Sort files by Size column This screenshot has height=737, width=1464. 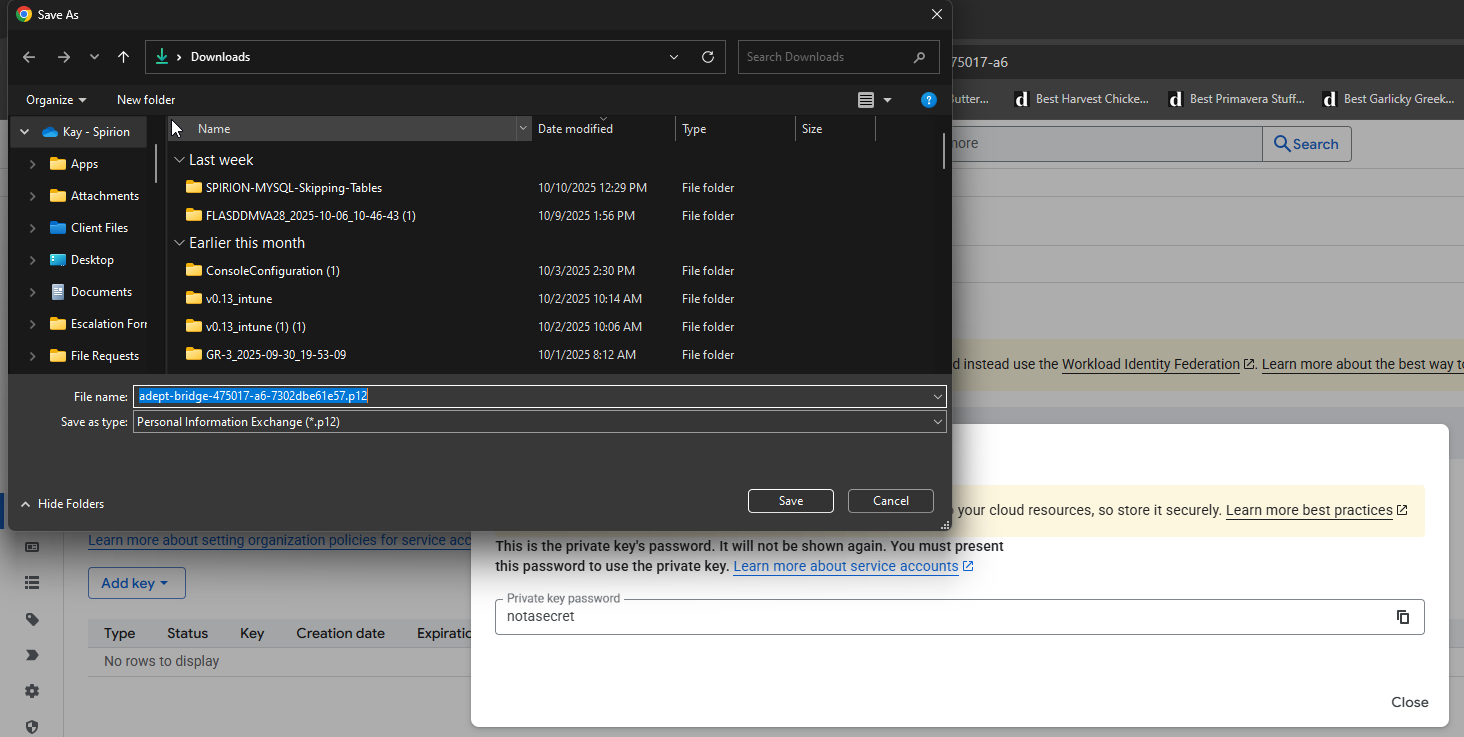[x=812, y=129]
